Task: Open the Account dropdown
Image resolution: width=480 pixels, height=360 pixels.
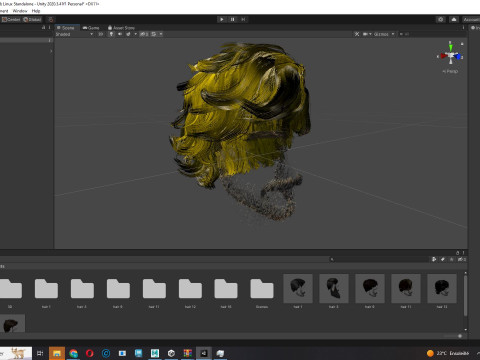Action: [471, 19]
